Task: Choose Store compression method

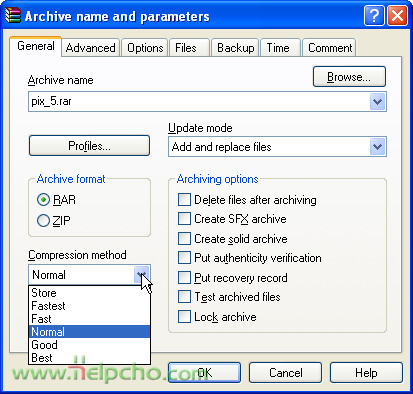Action: [x=89, y=293]
